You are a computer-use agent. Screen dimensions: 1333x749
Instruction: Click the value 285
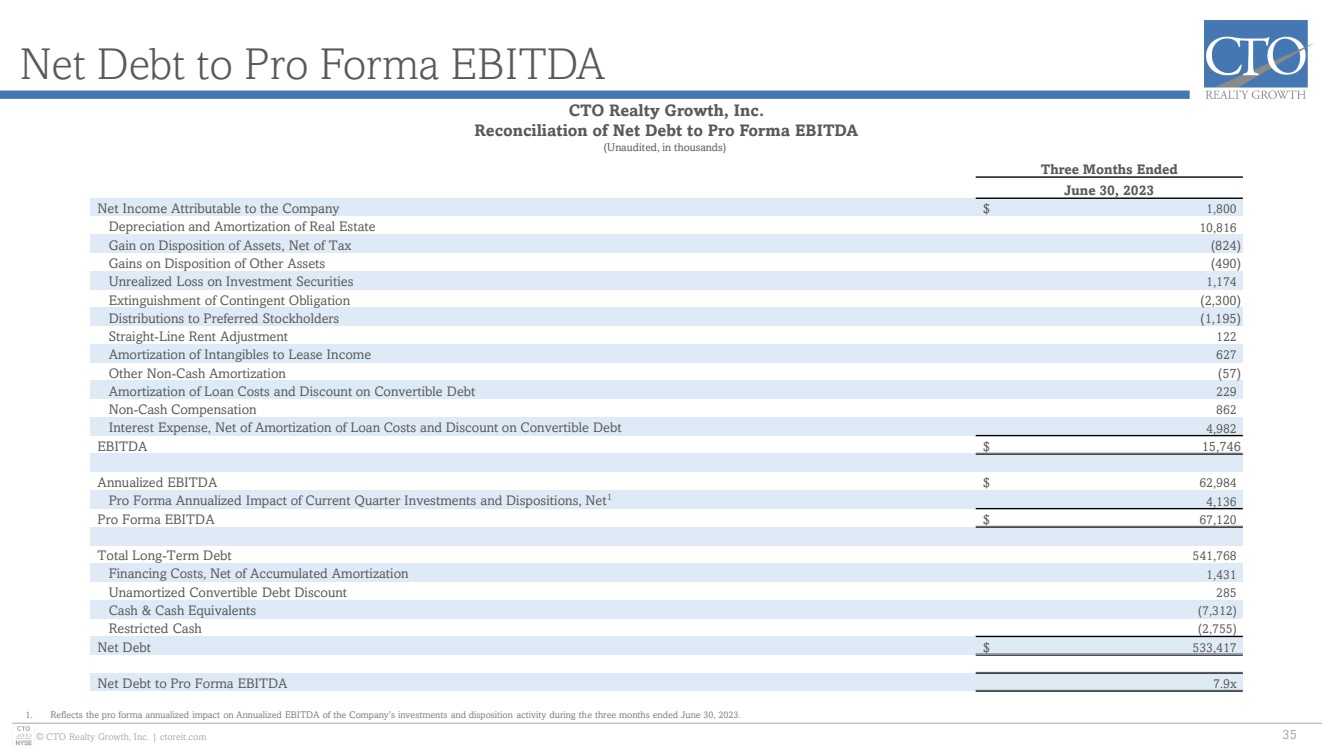tap(1226, 593)
